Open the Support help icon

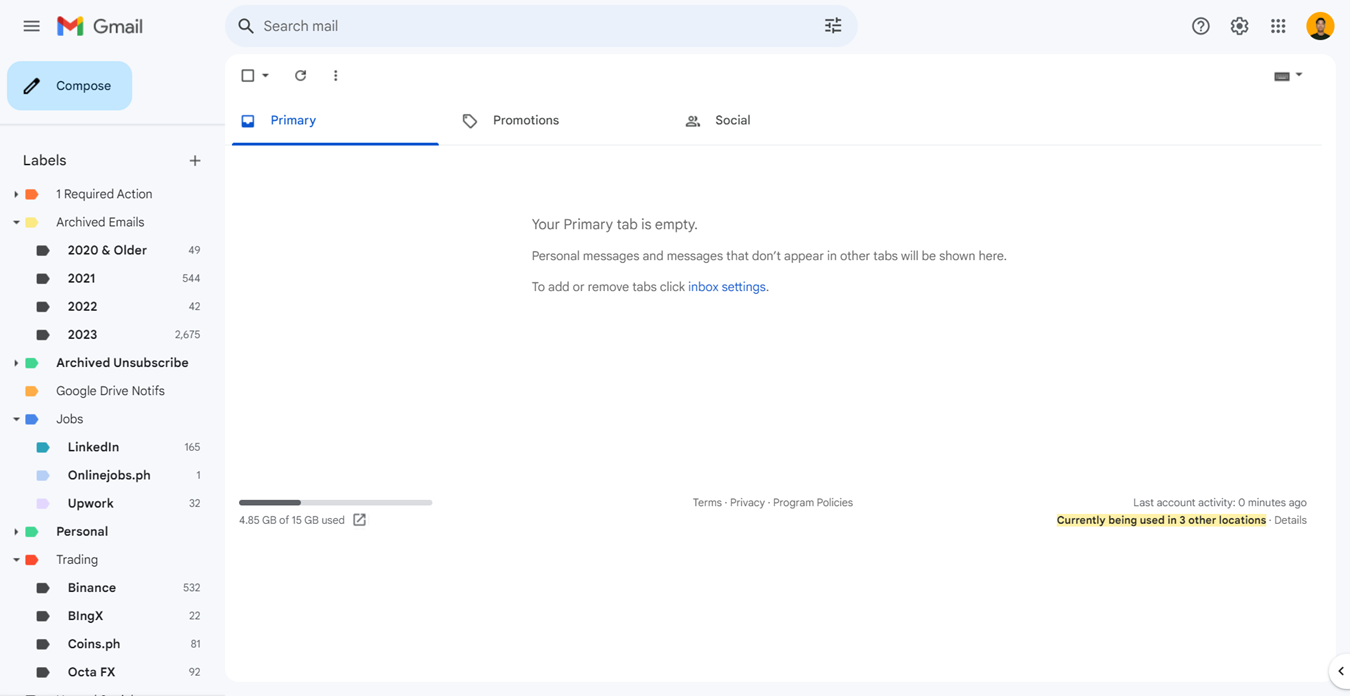pos(1201,27)
